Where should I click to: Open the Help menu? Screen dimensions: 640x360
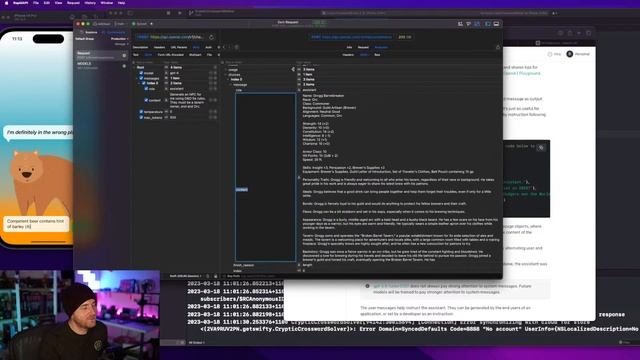tap(121, 3)
